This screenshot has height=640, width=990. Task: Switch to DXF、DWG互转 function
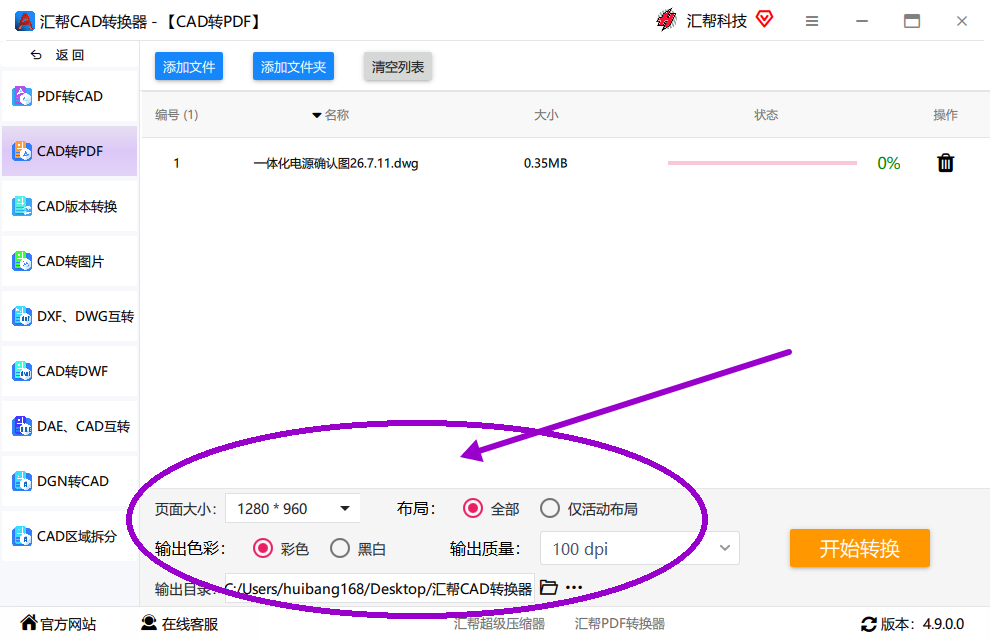click(x=70, y=316)
